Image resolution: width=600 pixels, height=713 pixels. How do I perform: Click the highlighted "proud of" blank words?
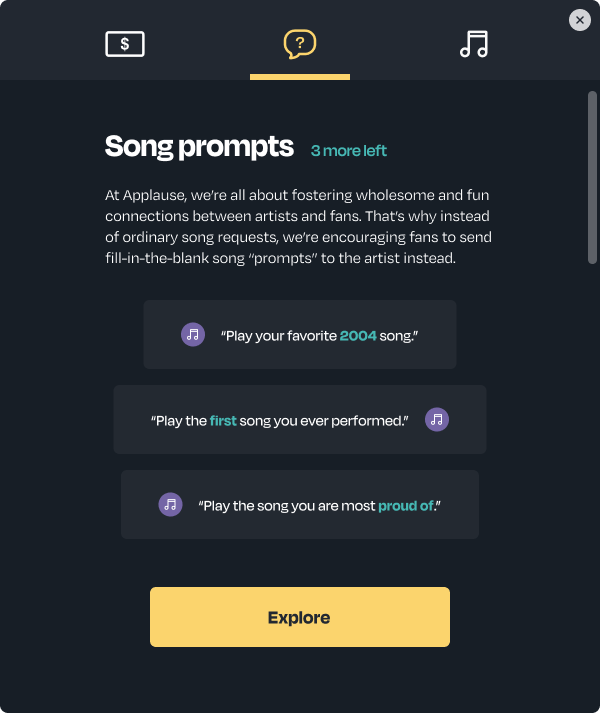(x=406, y=506)
